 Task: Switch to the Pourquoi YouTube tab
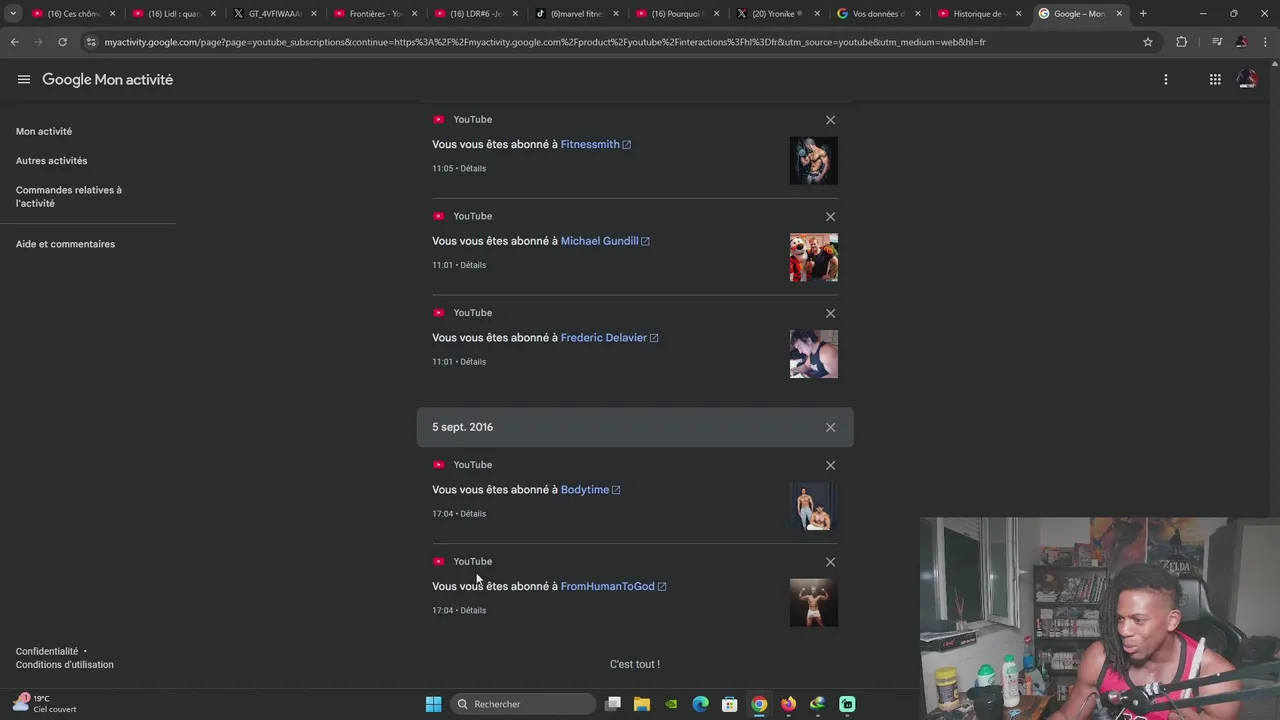coord(677,14)
